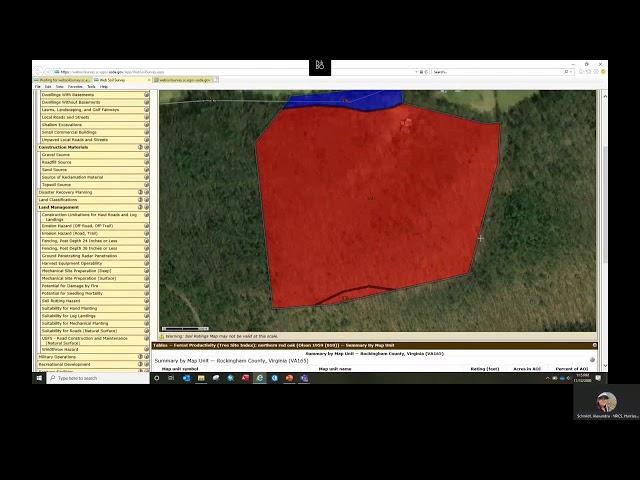Screen dimensions: 640x480
Task: Expand Windthrow Hazard chevron
Action: click(x=147, y=349)
